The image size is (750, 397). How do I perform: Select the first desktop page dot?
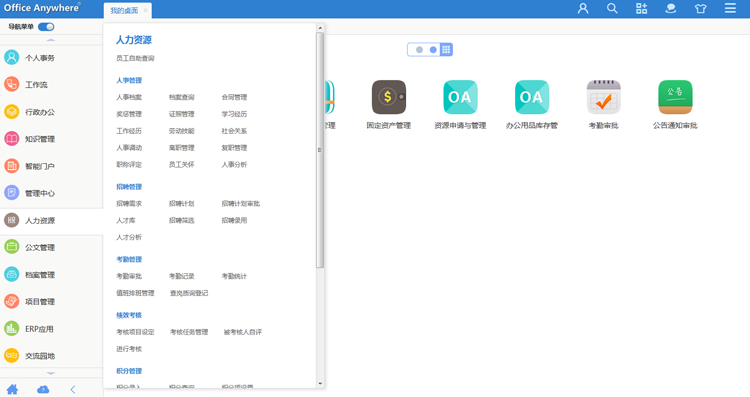(419, 50)
